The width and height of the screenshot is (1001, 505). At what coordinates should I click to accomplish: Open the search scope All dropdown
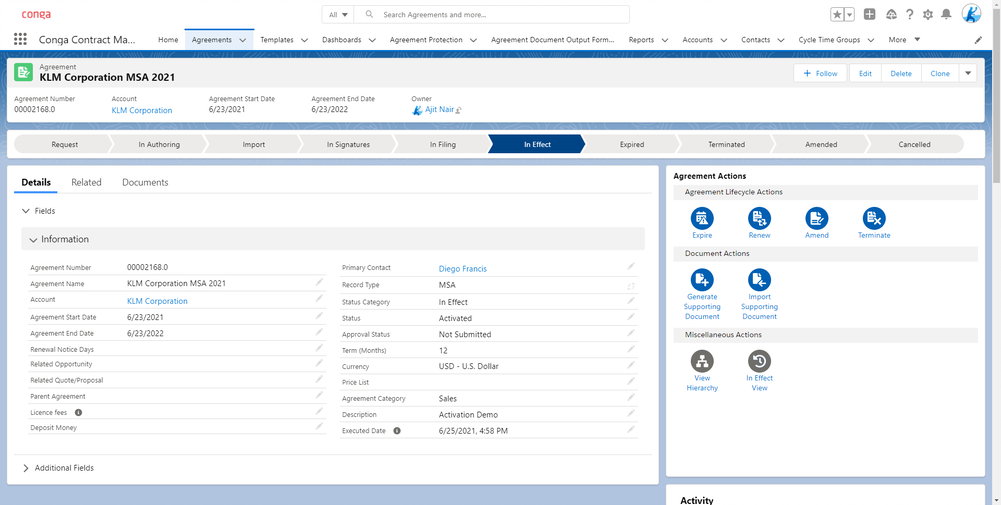pyautogui.click(x=338, y=14)
